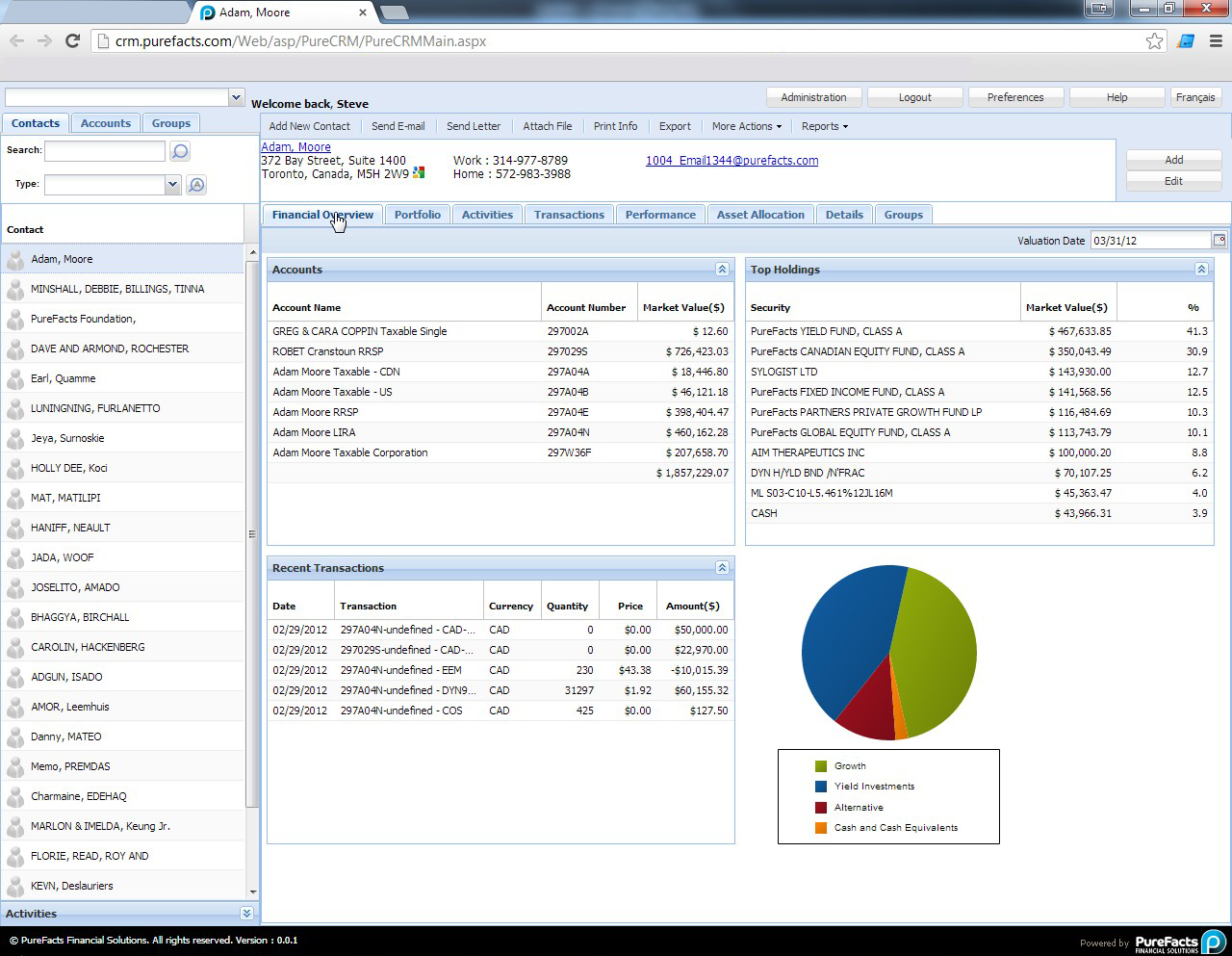
Task: Click the browser forward arrow
Action: [44, 40]
